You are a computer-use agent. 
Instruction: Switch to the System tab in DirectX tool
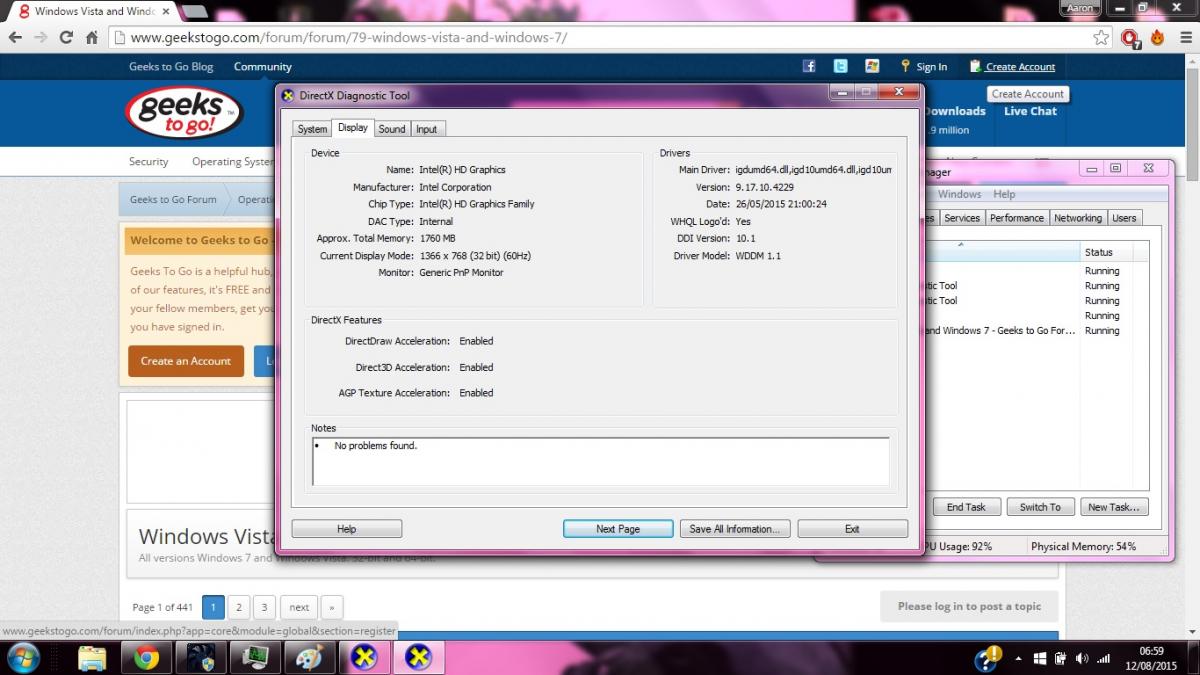[312, 129]
